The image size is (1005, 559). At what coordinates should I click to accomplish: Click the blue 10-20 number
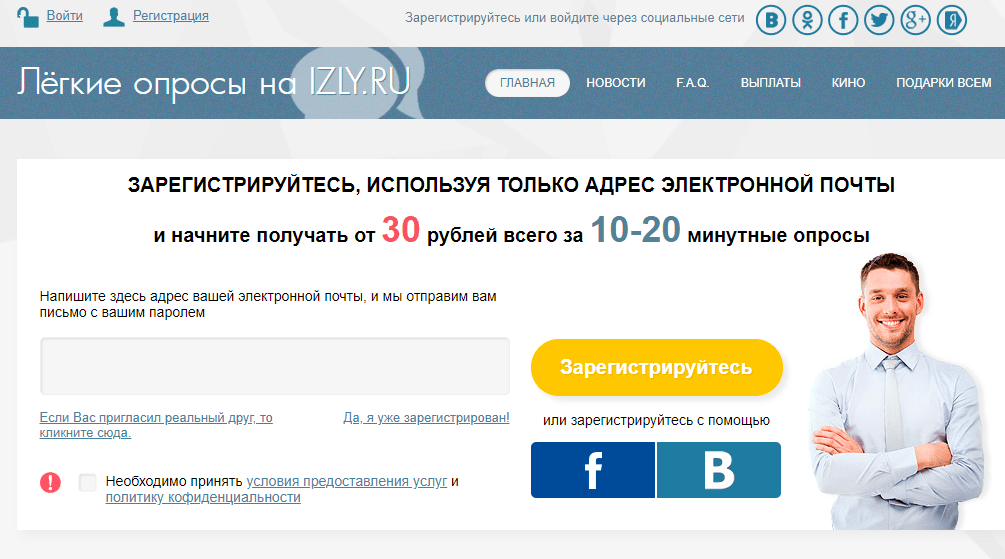click(635, 229)
